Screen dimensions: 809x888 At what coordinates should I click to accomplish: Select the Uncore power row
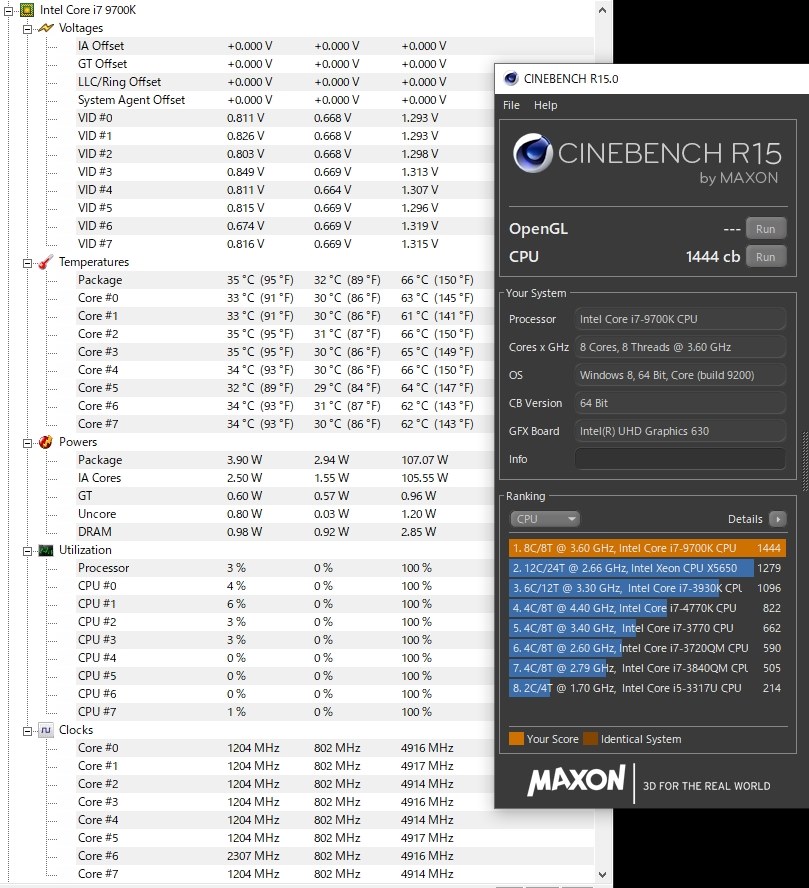point(285,514)
